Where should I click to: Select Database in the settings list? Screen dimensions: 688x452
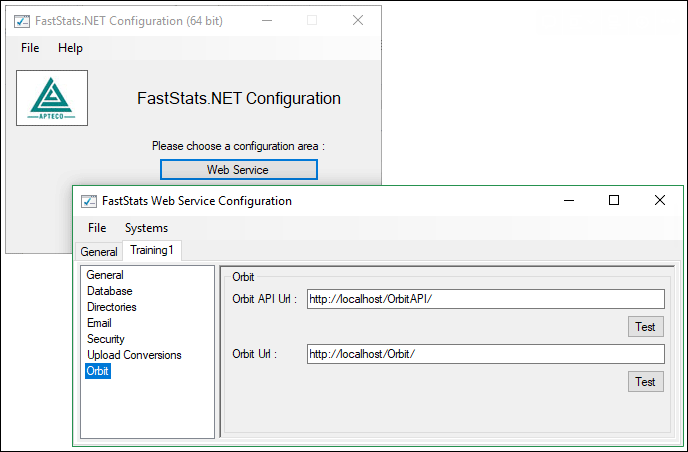110,291
